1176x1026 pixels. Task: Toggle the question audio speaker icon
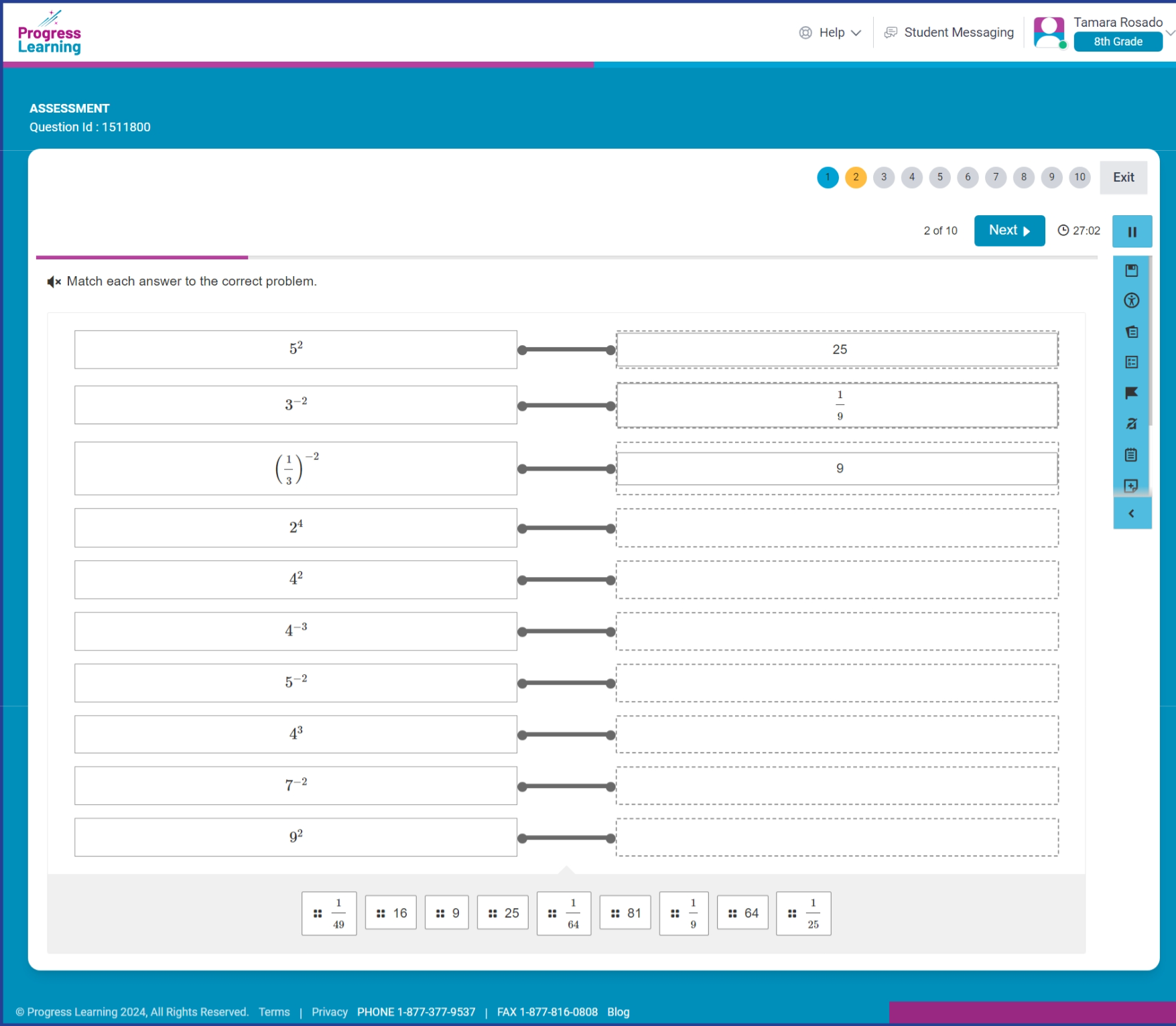tap(54, 282)
